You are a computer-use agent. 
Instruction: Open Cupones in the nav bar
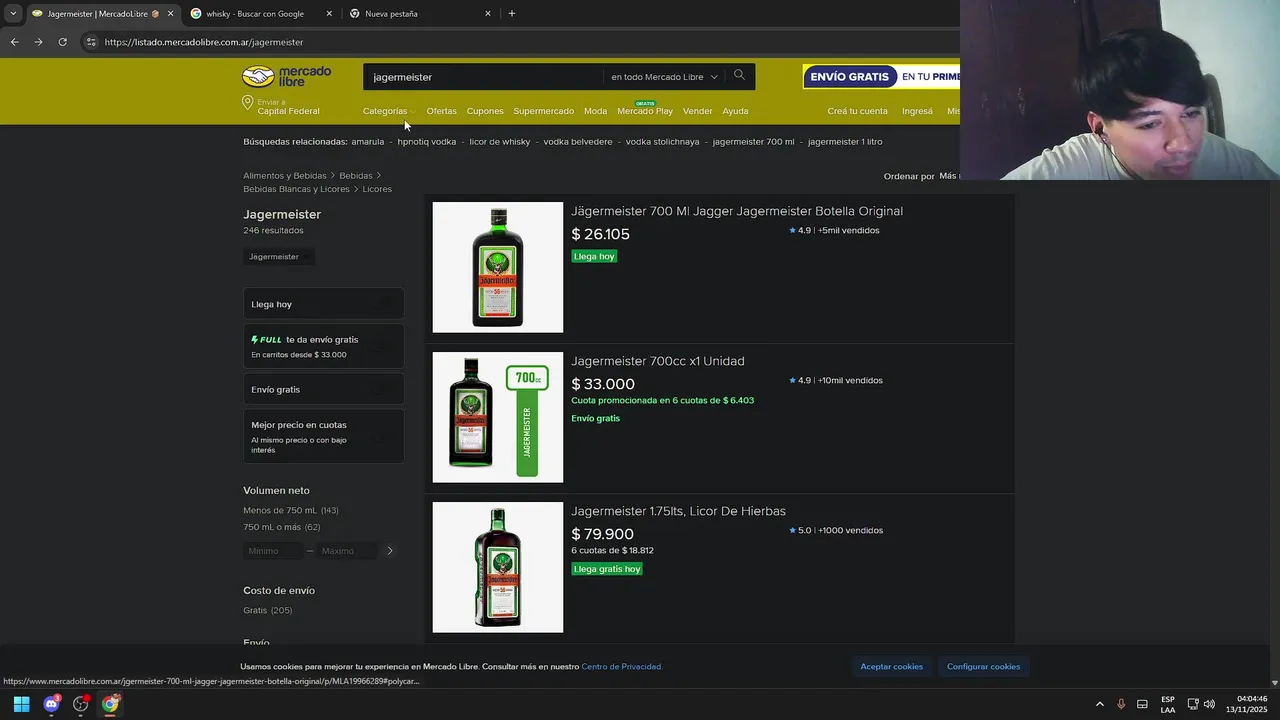pos(485,111)
